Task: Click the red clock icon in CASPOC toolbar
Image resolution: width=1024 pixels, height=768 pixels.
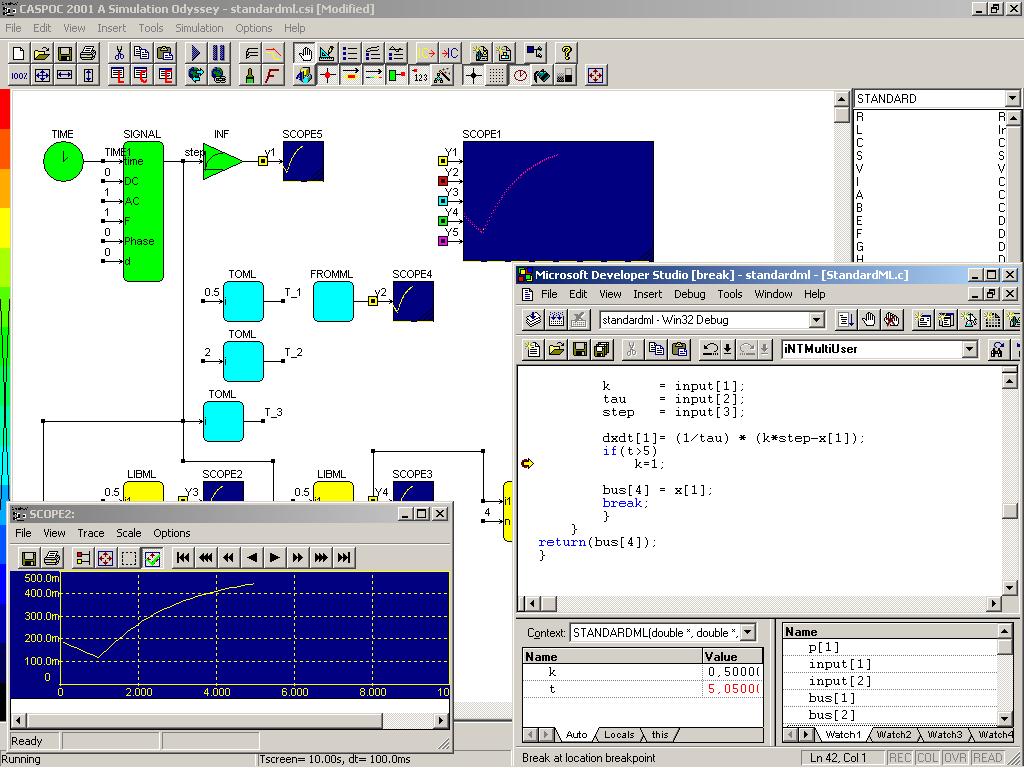Action: [x=520, y=76]
